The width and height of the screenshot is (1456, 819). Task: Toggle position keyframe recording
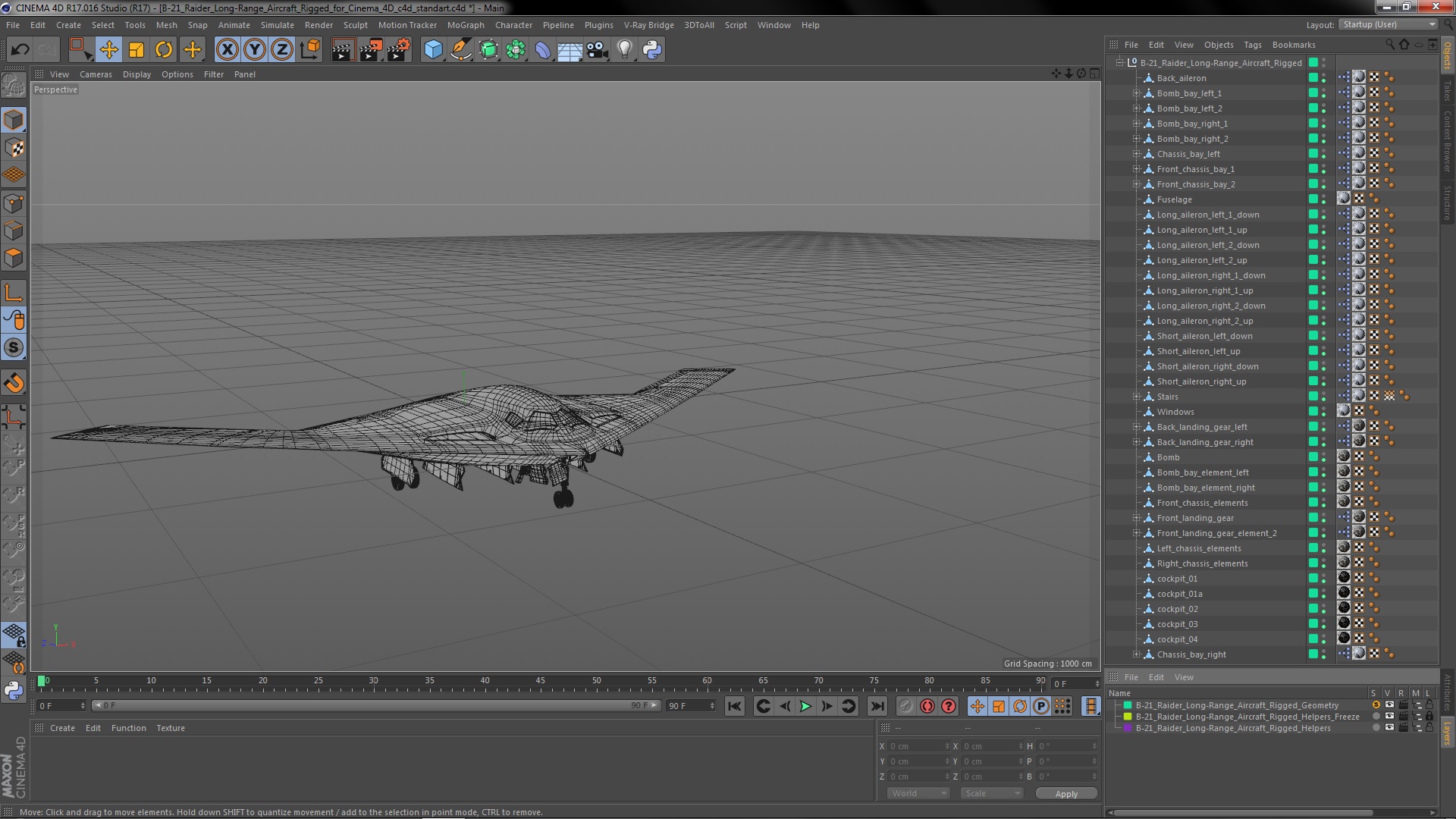977,706
